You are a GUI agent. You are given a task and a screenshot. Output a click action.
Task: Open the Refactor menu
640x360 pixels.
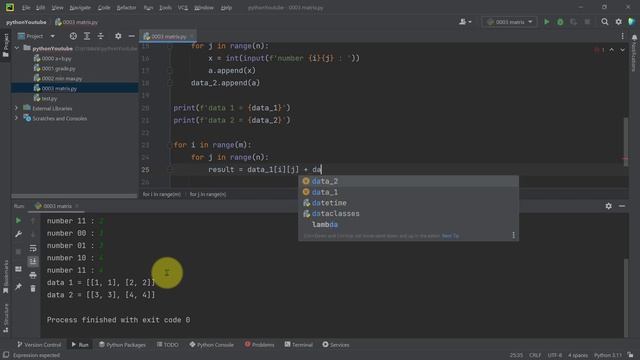127,7
